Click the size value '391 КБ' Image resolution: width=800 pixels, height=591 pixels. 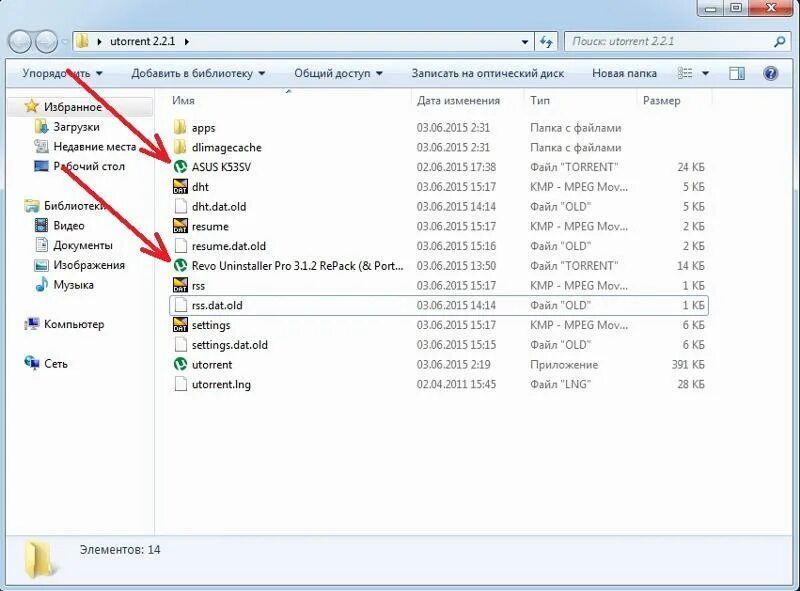tap(688, 365)
